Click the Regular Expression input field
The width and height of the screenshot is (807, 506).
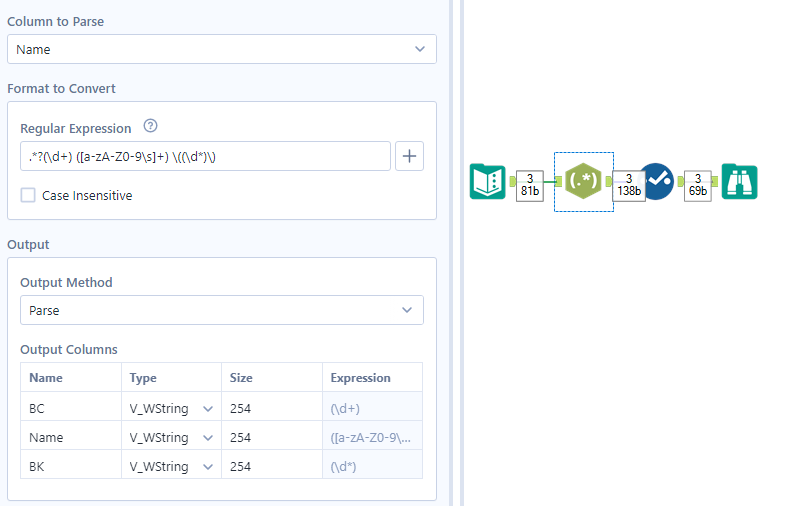tap(205, 156)
